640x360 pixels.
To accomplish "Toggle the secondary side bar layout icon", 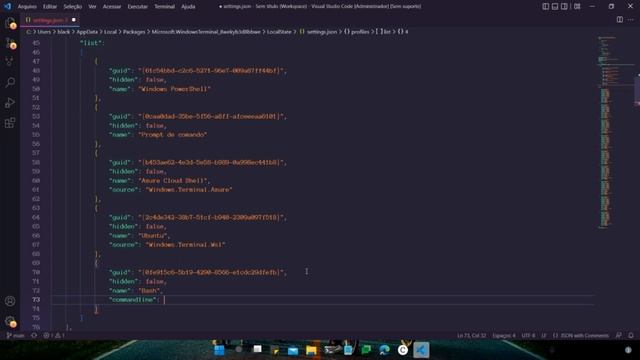I will 564,6.
